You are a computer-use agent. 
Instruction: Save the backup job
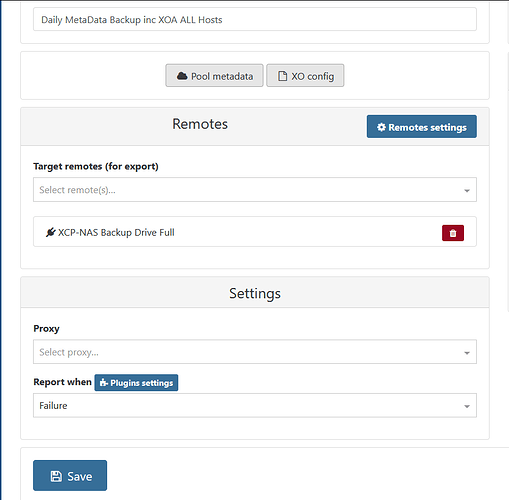pyautogui.click(x=70, y=476)
